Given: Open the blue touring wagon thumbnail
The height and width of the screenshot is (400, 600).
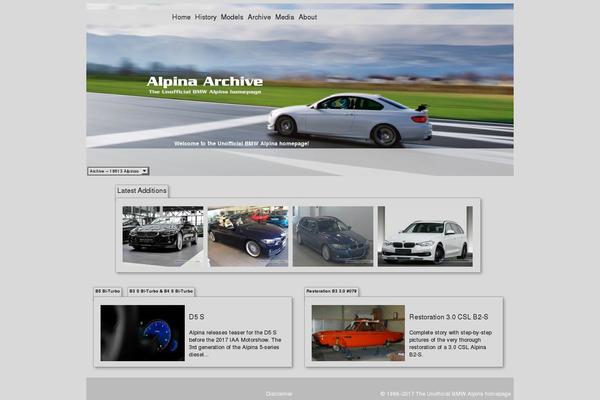Looking at the screenshot, I should [333, 236].
